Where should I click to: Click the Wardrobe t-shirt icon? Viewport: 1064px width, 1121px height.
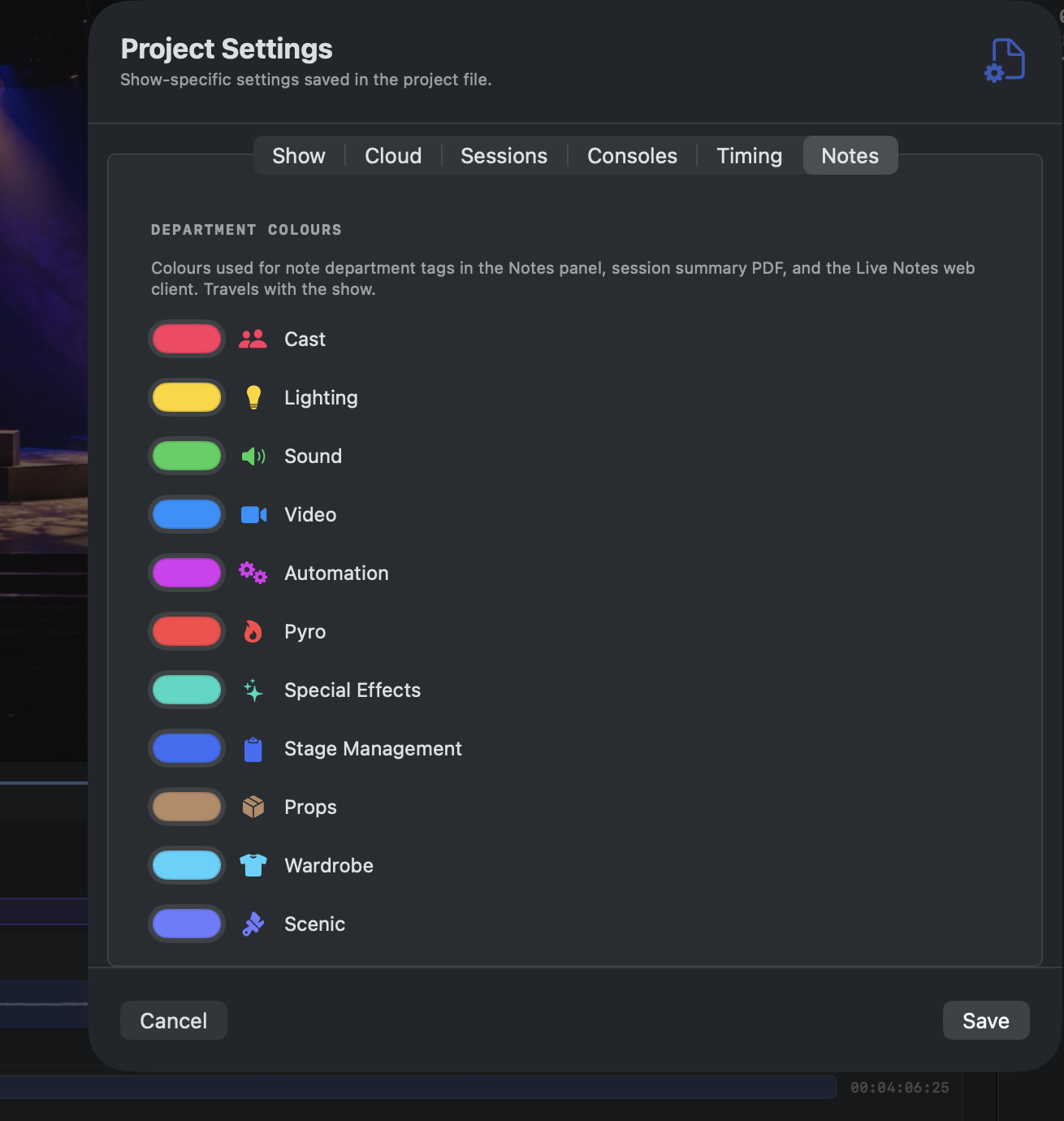253,865
